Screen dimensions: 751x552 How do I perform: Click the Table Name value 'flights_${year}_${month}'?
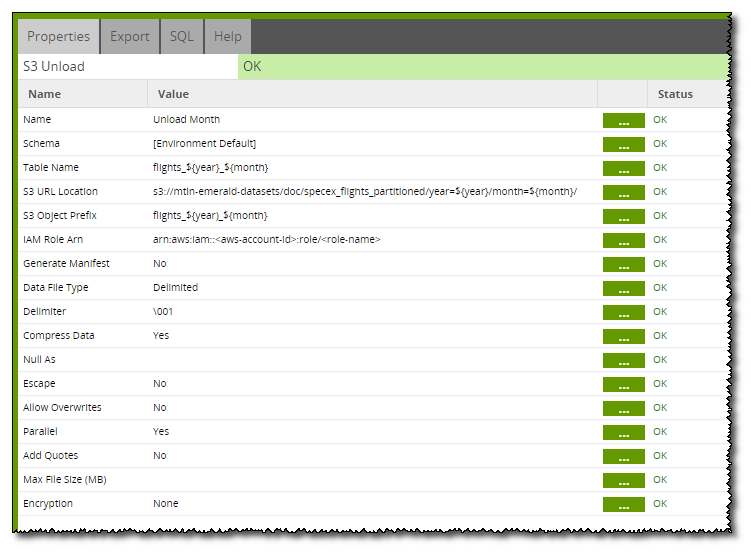[x=210, y=168]
